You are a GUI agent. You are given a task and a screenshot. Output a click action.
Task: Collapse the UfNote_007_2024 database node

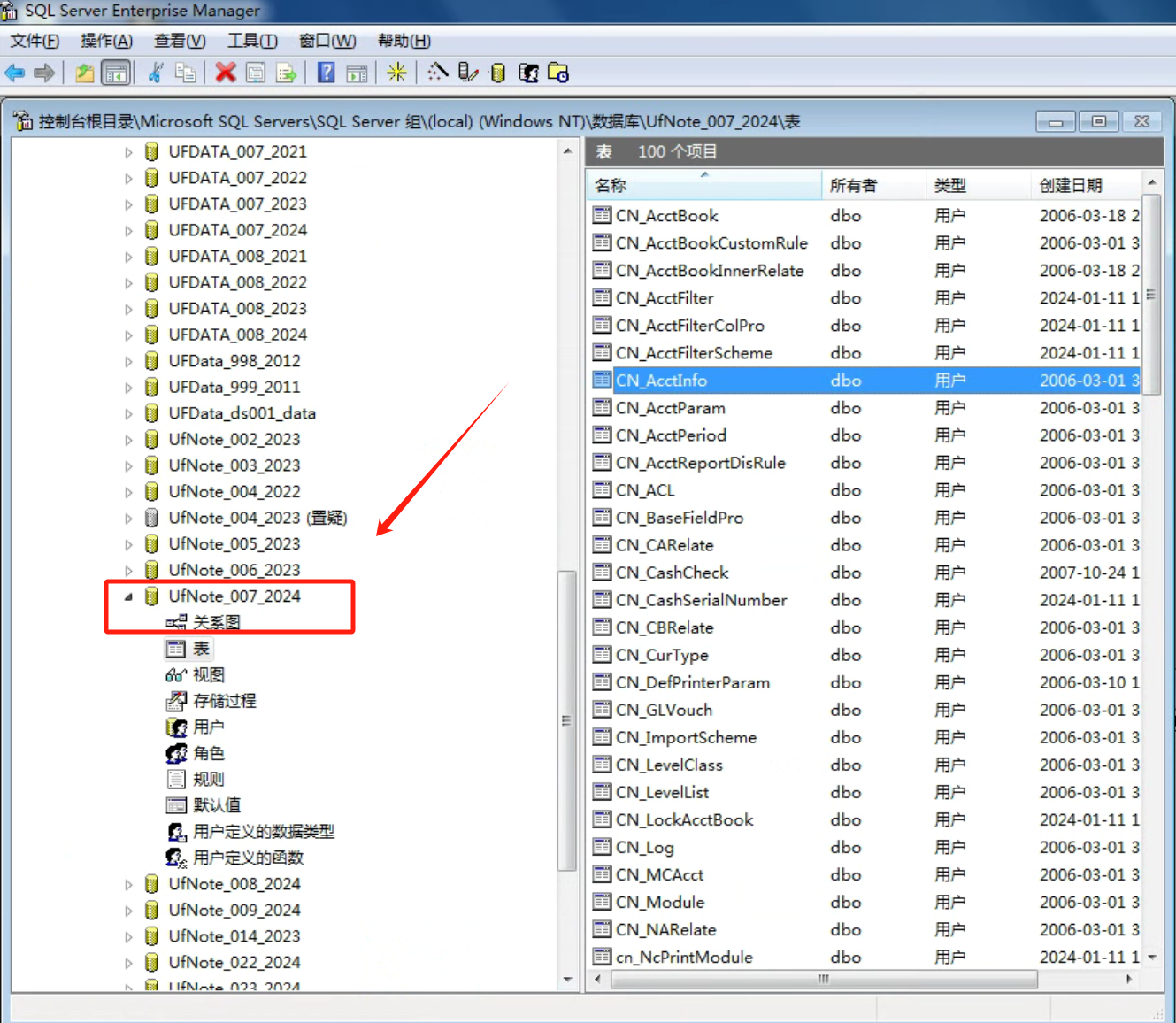pyautogui.click(x=128, y=596)
